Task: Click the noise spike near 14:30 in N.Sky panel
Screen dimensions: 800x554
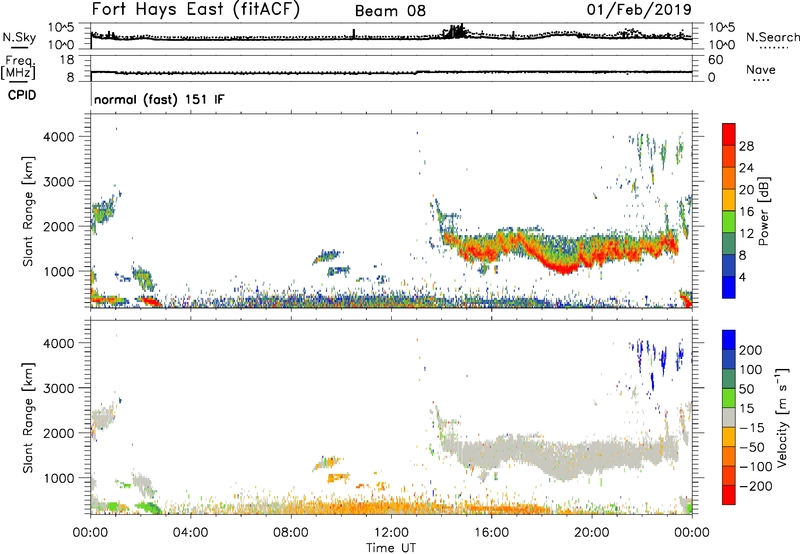Action: (456, 31)
